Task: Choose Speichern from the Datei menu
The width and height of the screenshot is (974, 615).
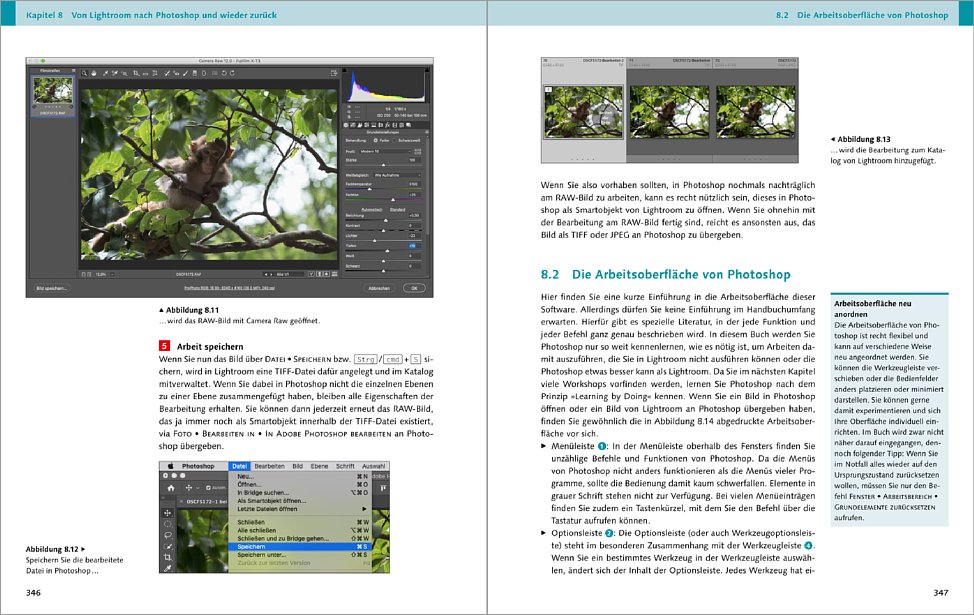Action: click(299, 547)
